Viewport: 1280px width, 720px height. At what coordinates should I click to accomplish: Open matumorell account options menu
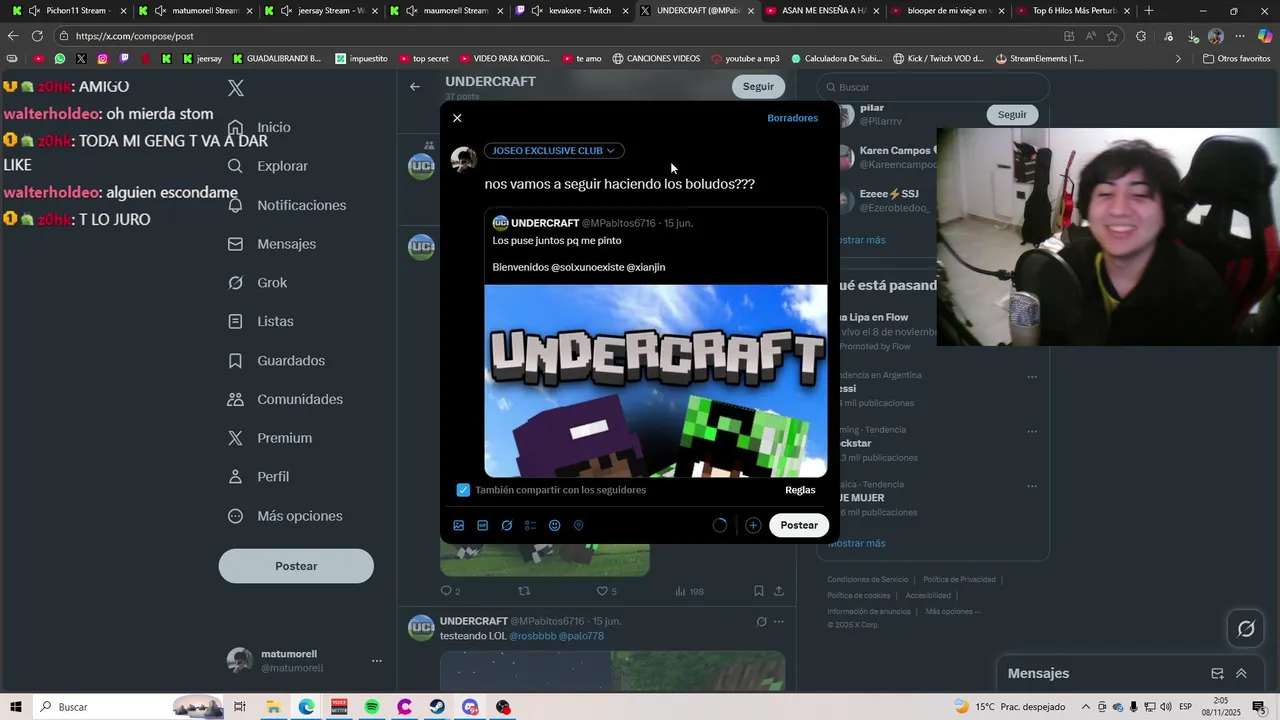click(377, 661)
